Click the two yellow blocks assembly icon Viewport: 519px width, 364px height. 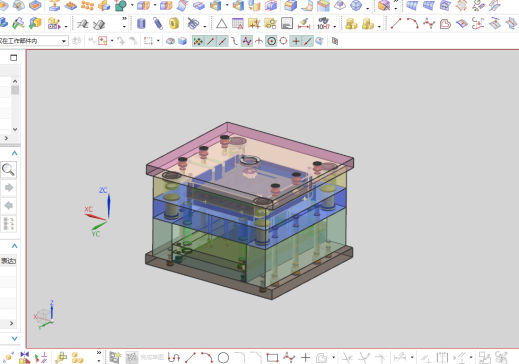pos(351,24)
